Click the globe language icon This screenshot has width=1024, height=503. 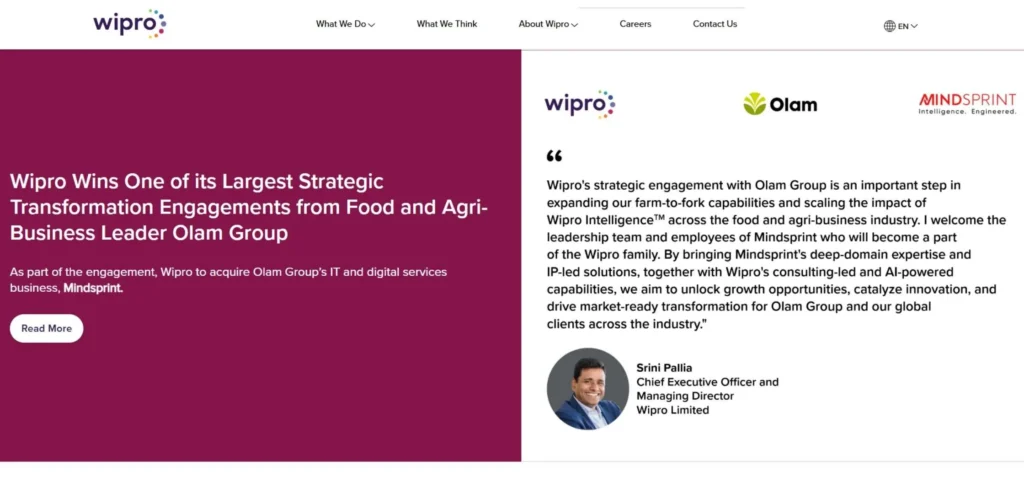(x=889, y=26)
